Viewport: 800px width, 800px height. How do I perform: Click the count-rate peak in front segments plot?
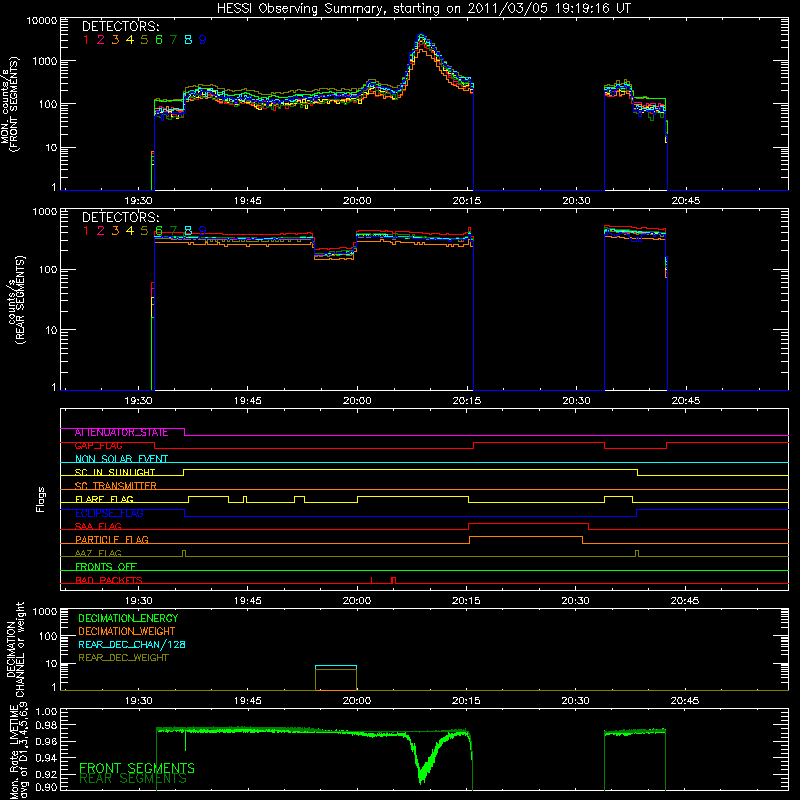420,37
